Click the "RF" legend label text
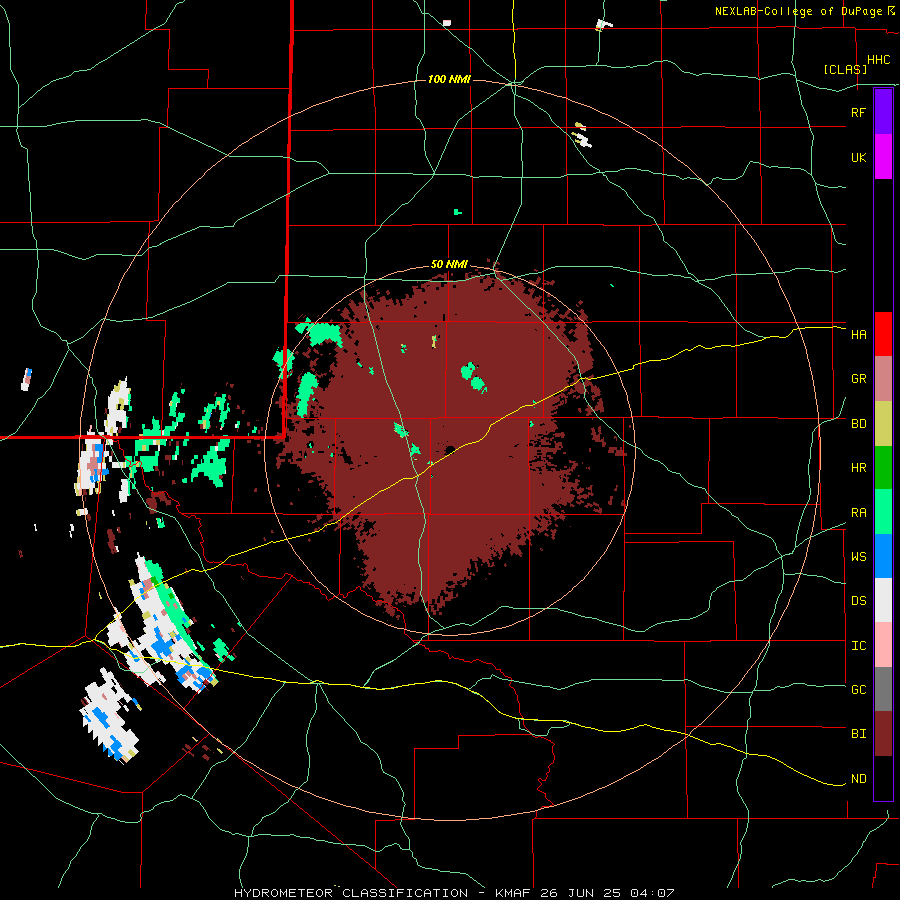The width and height of the screenshot is (900, 900). click(x=858, y=112)
